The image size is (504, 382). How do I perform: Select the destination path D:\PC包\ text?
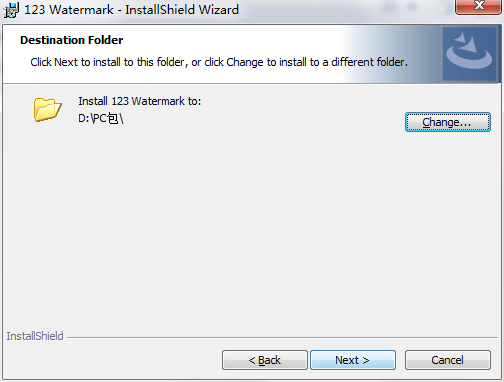click(101, 118)
